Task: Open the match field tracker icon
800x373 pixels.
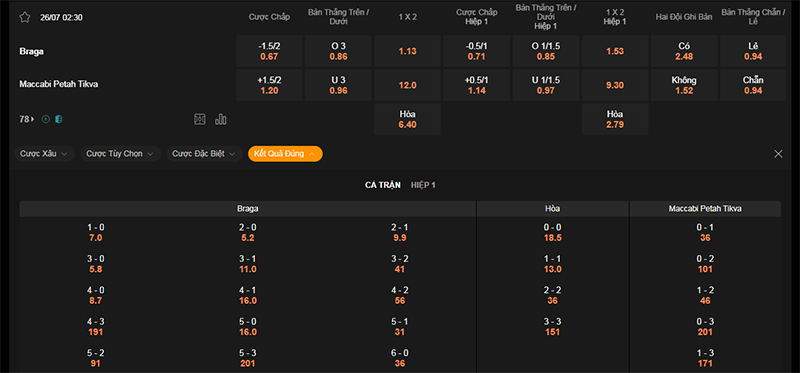Action: (x=199, y=119)
